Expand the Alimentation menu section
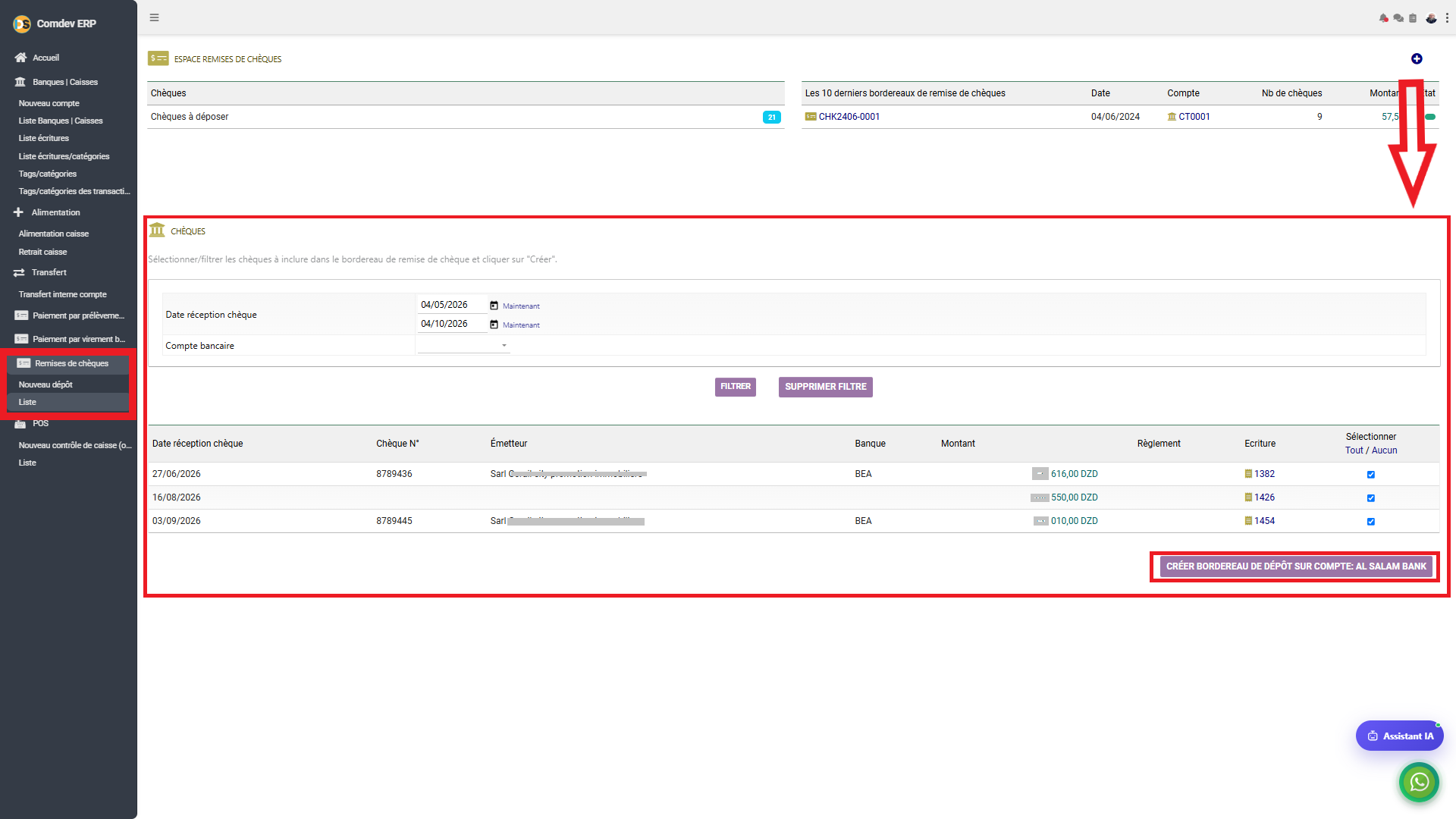The height and width of the screenshot is (819, 1456). [55, 212]
